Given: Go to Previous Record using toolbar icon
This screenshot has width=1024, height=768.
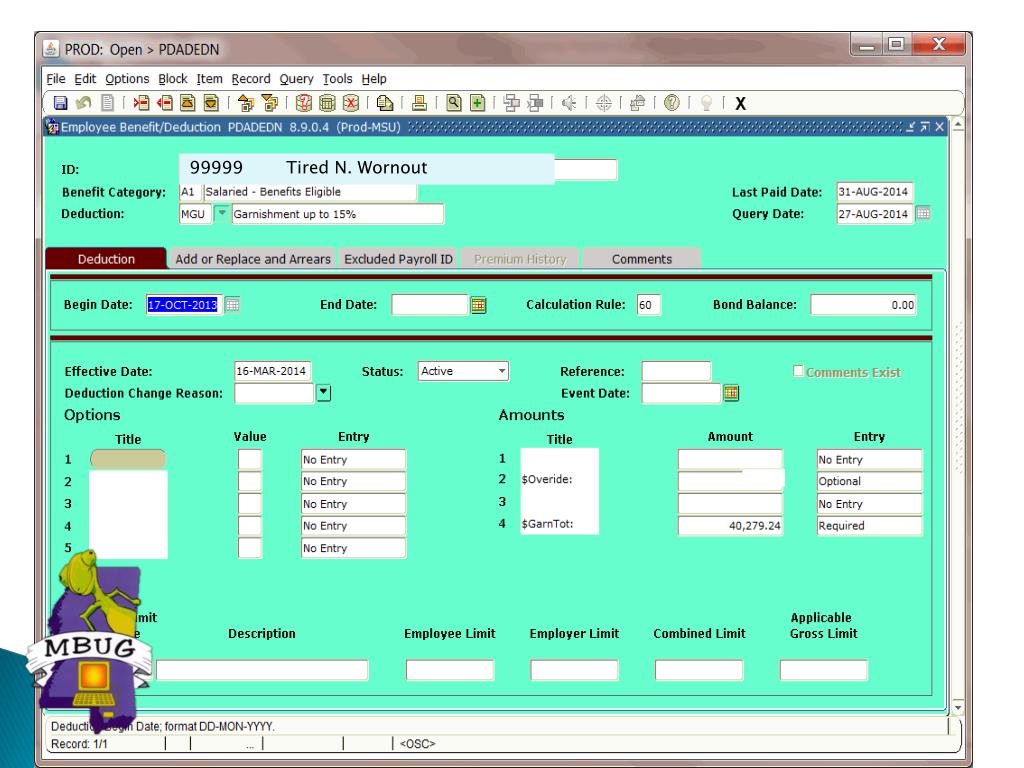Looking at the screenshot, I should (188, 103).
